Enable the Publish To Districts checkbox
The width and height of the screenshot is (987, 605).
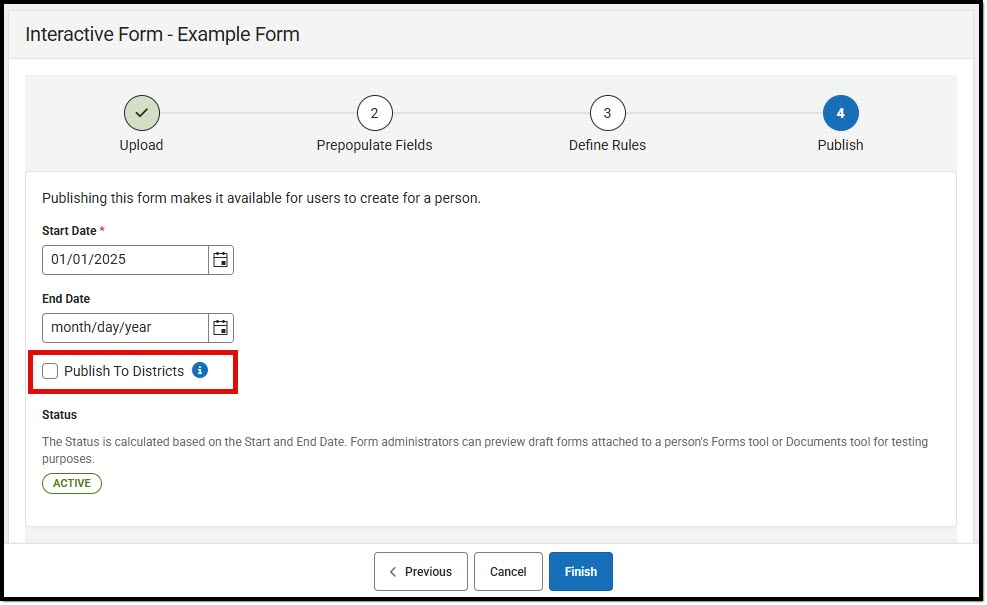coord(50,370)
